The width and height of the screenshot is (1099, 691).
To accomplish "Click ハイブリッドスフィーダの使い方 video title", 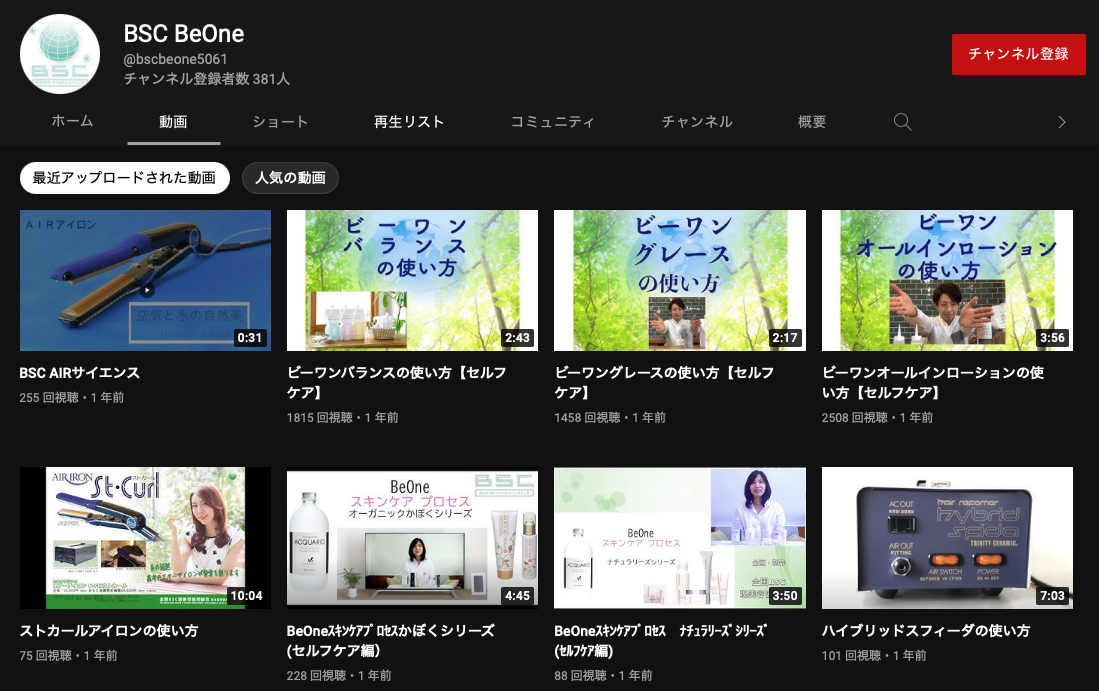I will [925, 631].
